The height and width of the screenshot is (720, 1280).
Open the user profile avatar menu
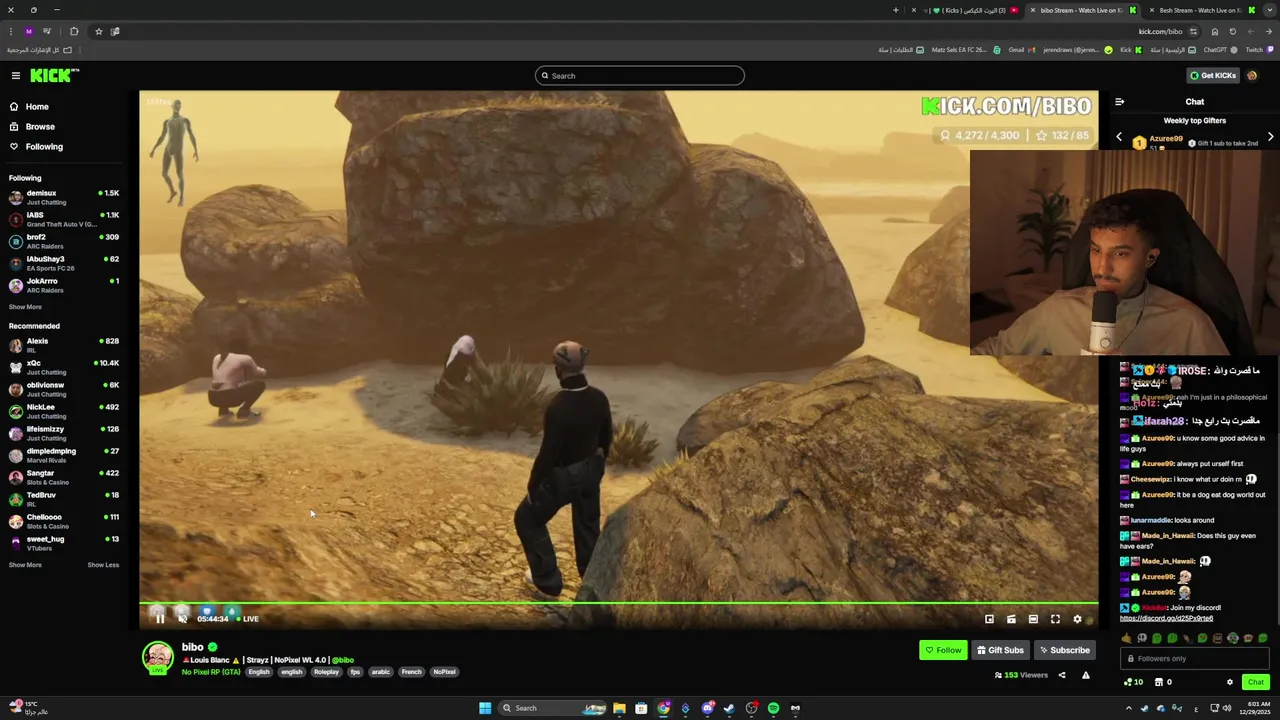tap(1252, 75)
